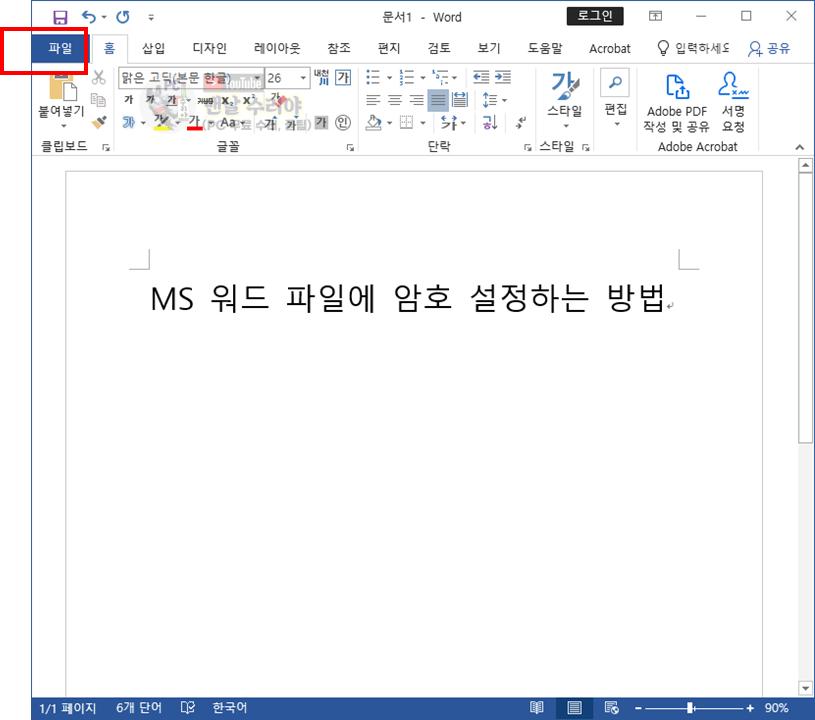Cut selection with the scissors icon

tap(98, 78)
